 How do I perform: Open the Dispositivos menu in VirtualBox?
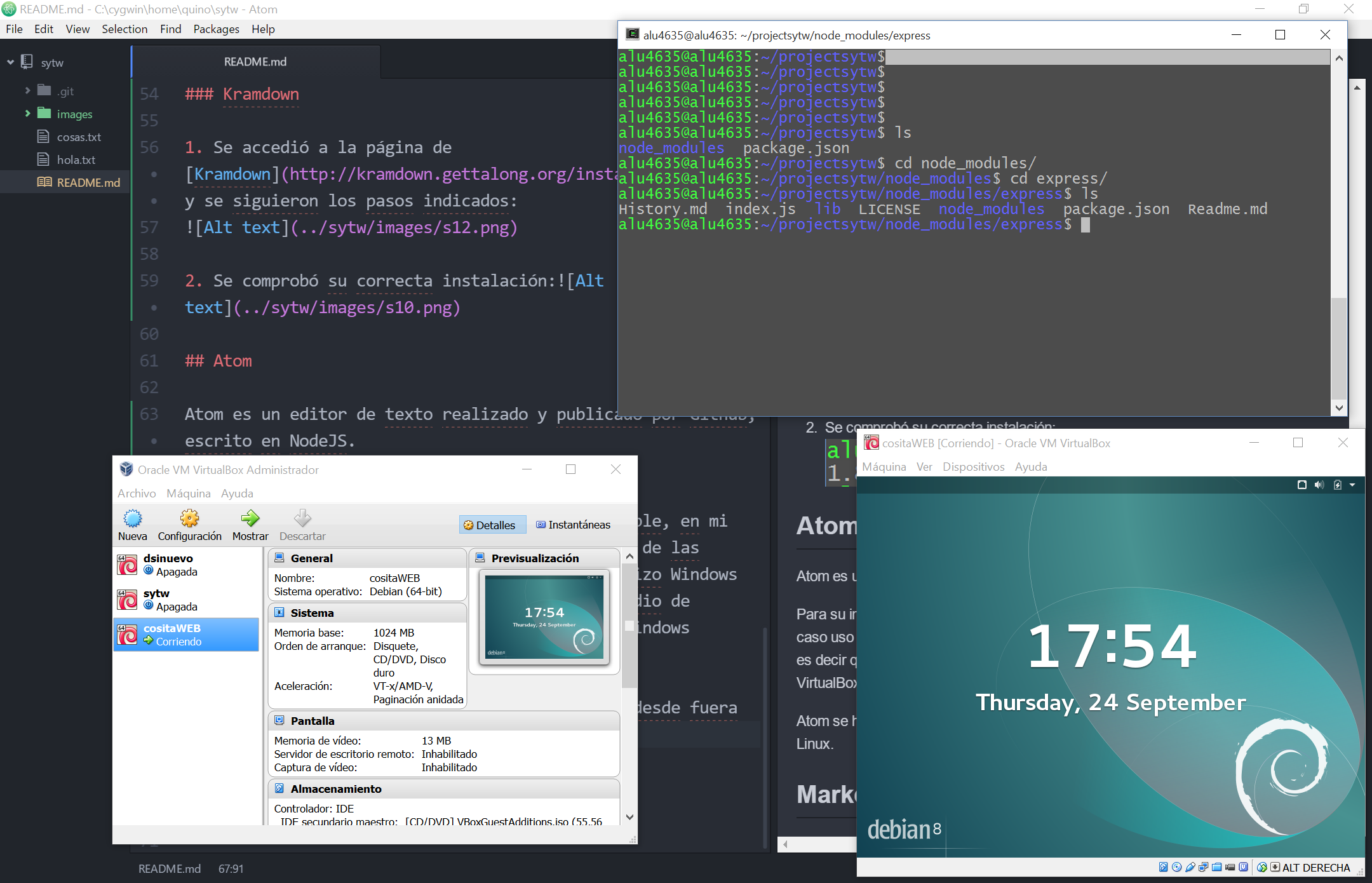tap(973, 467)
